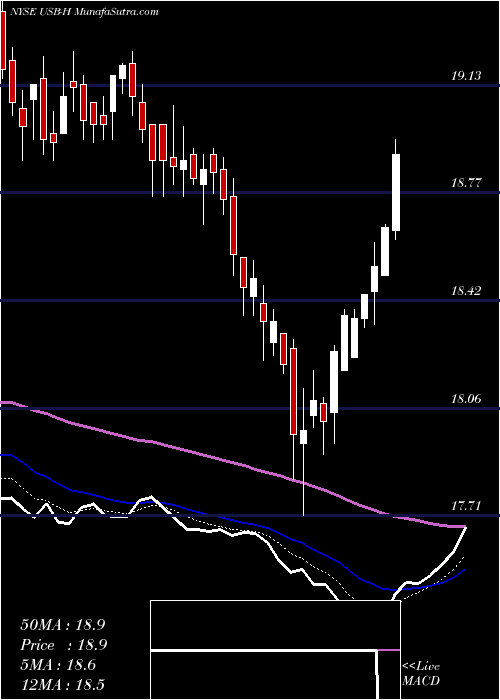Click the 19.13 price level label

coord(466,76)
